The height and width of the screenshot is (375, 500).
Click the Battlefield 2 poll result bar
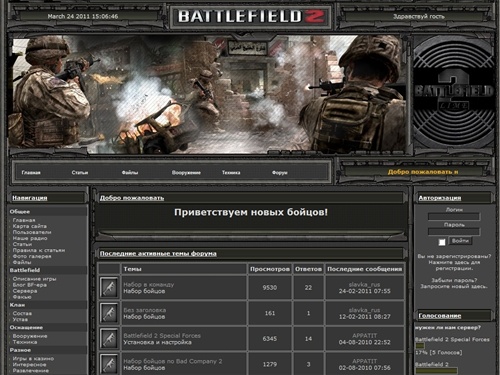coord(436,371)
